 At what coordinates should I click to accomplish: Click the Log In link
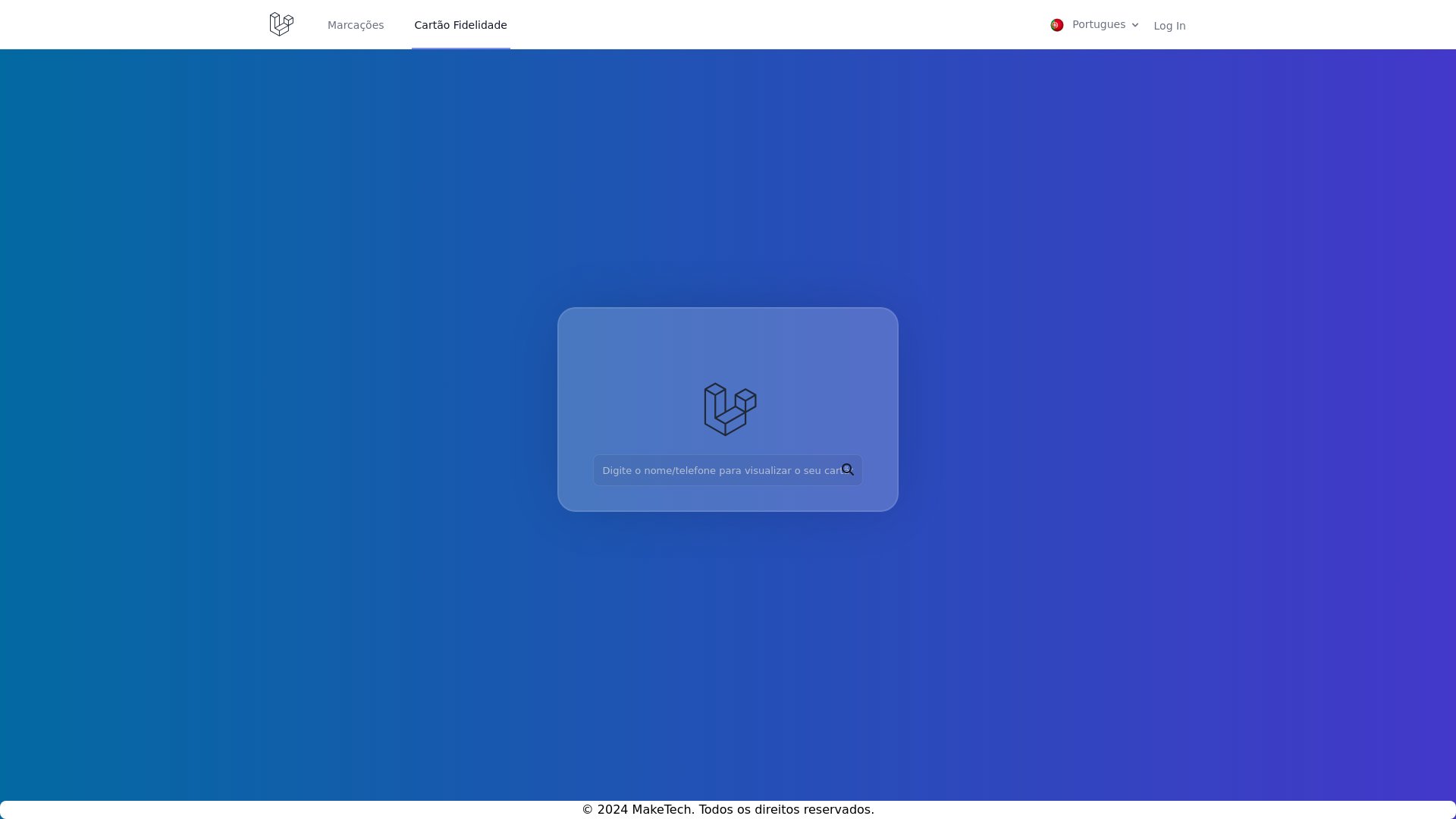point(1169,26)
